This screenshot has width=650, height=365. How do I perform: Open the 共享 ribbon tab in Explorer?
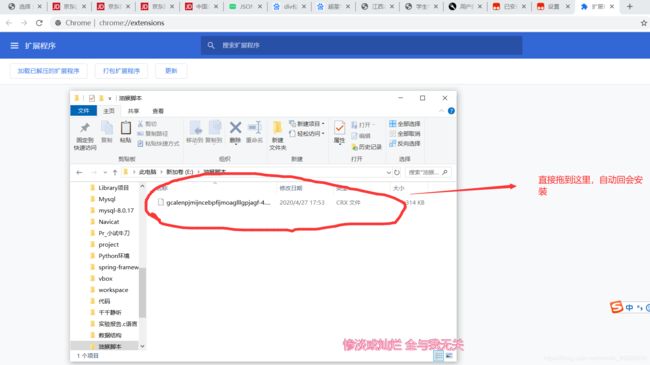(133, 111)
